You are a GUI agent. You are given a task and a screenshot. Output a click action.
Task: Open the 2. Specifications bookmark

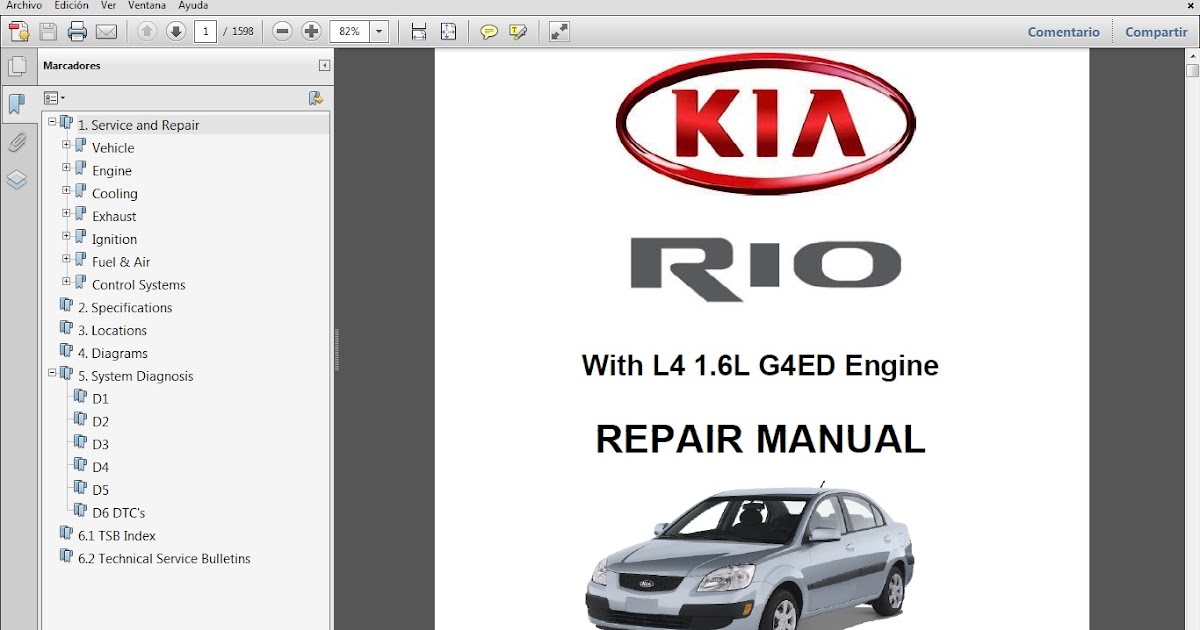point(125,308)
